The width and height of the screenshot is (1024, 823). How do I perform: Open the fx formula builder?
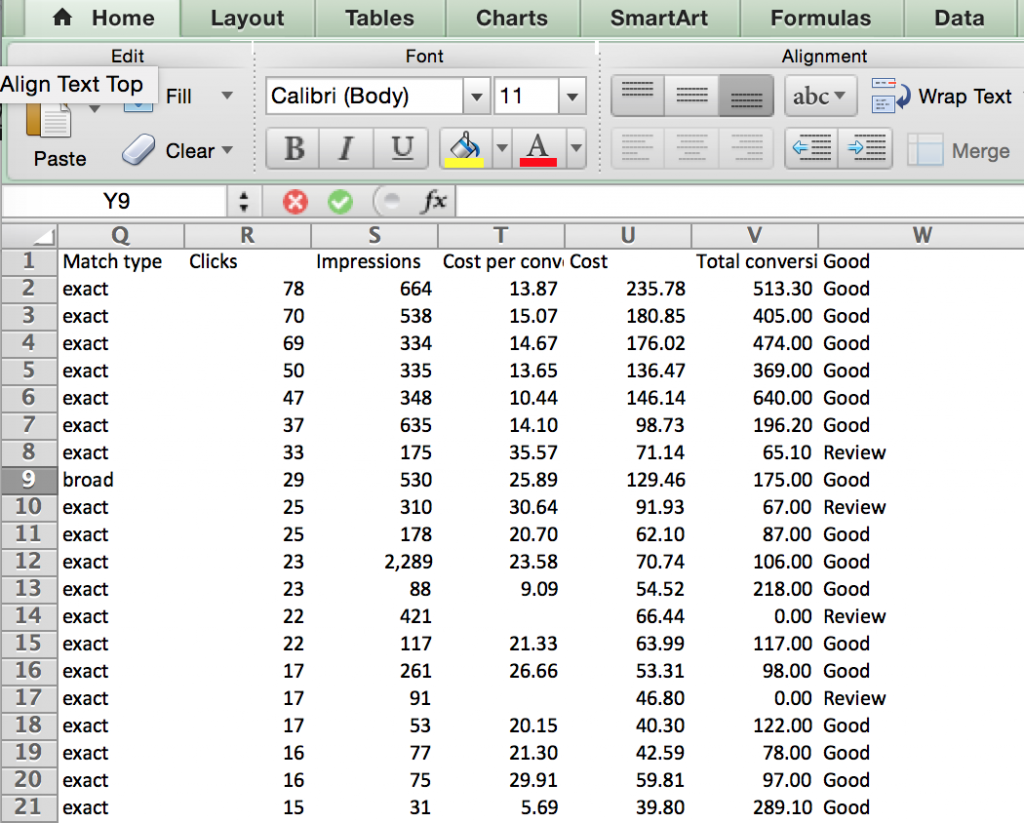pos(434,201)
